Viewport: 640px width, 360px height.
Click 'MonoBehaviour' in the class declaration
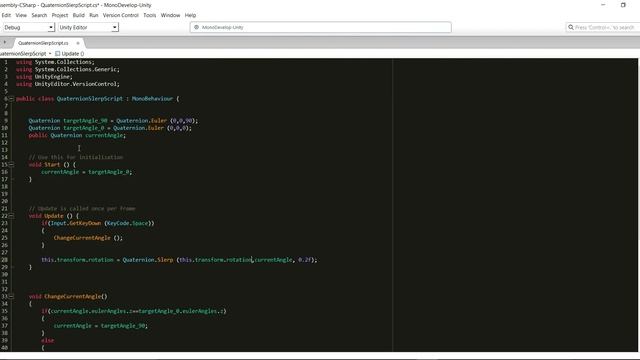[x=152, y=99]
